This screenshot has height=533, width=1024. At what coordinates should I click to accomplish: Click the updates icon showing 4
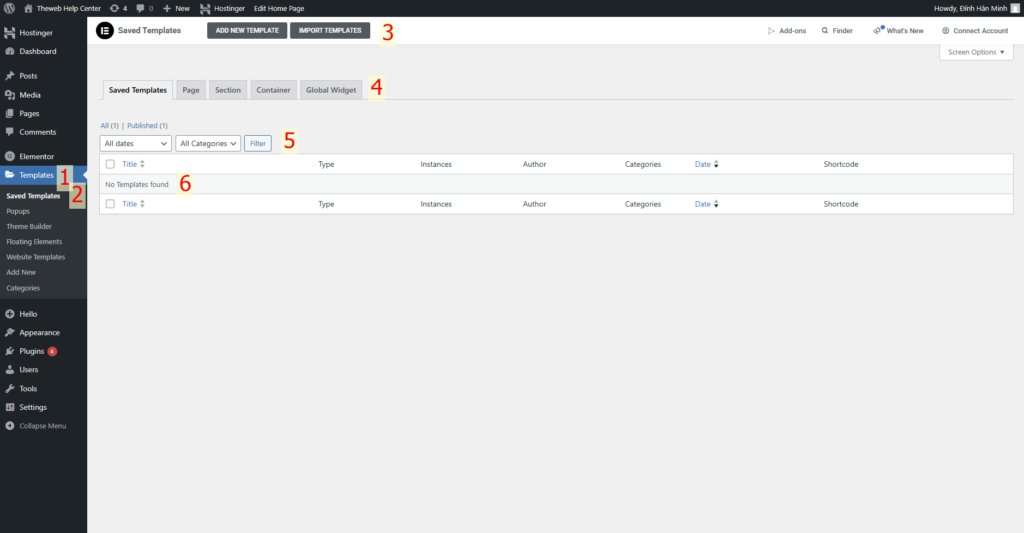click(114, 8)
